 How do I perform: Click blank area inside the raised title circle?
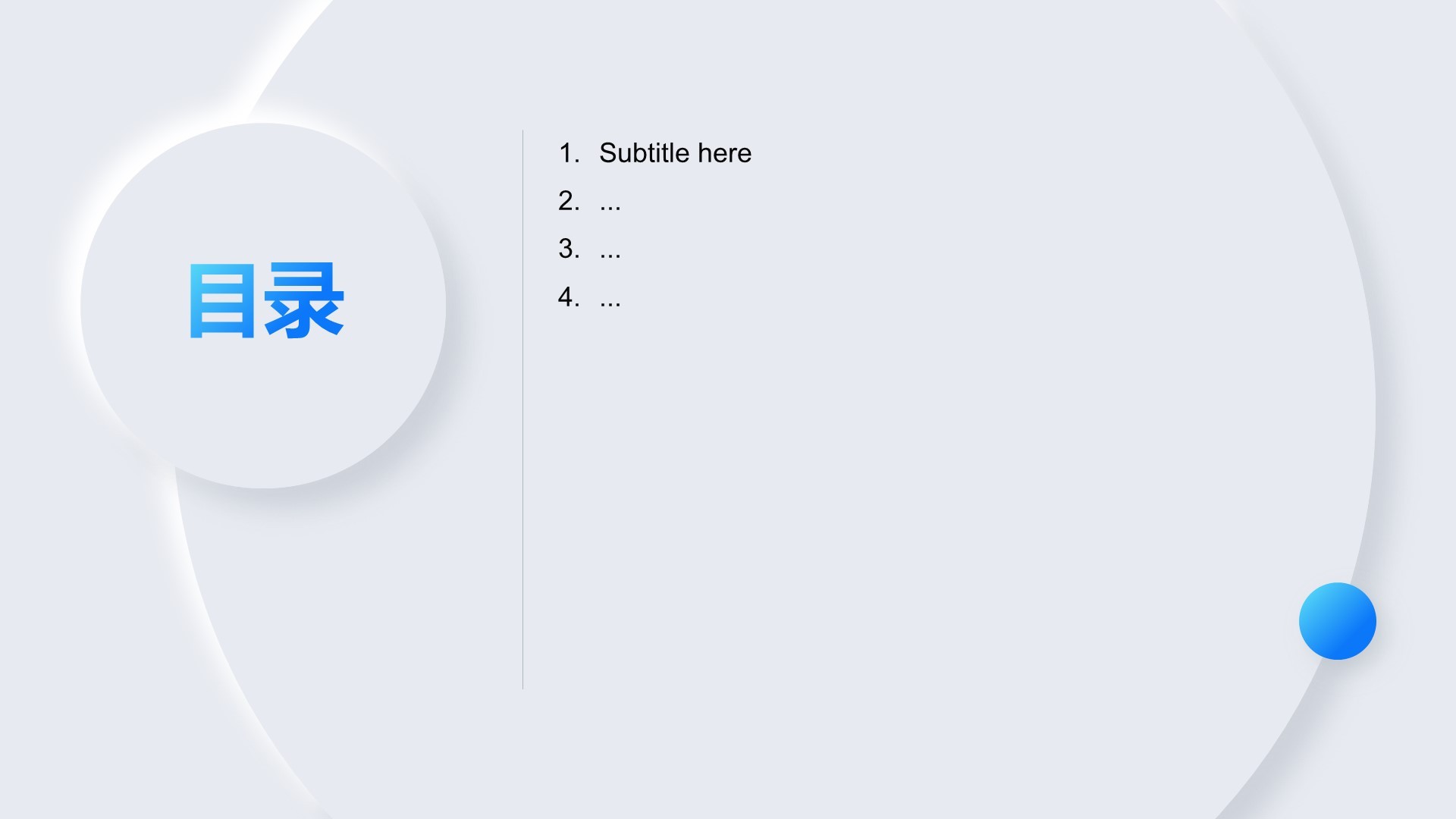(263, 409)
